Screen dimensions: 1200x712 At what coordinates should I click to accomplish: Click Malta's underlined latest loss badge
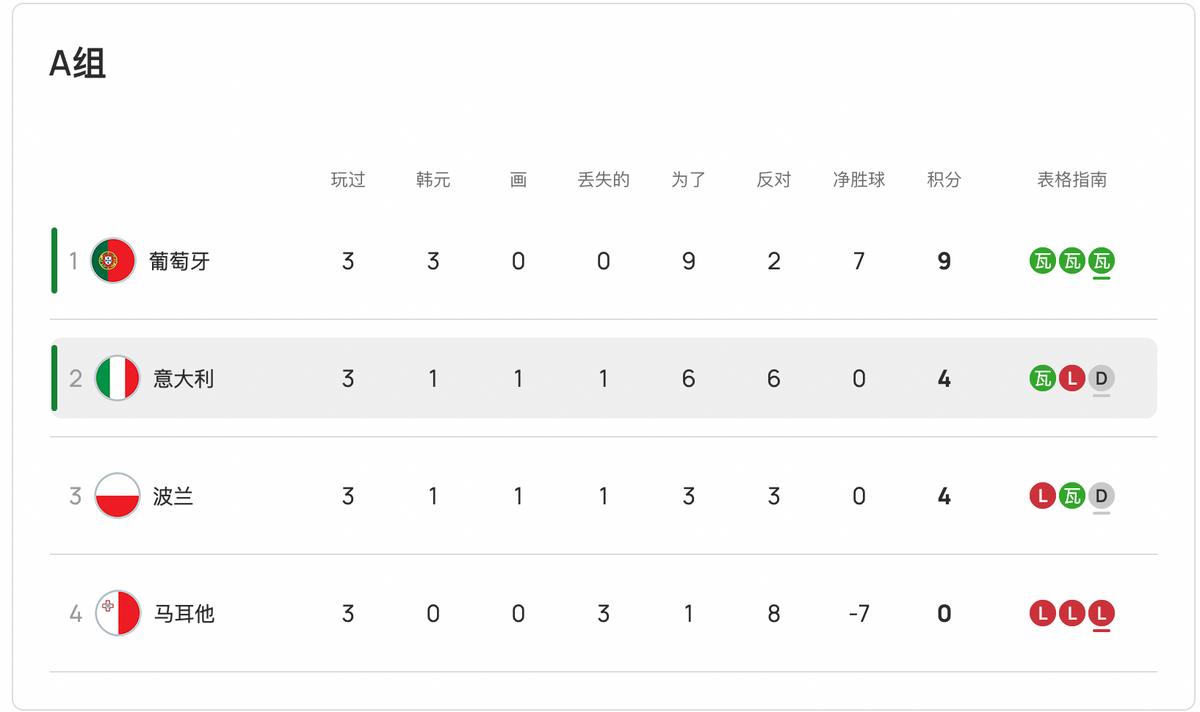(1101, 613)
